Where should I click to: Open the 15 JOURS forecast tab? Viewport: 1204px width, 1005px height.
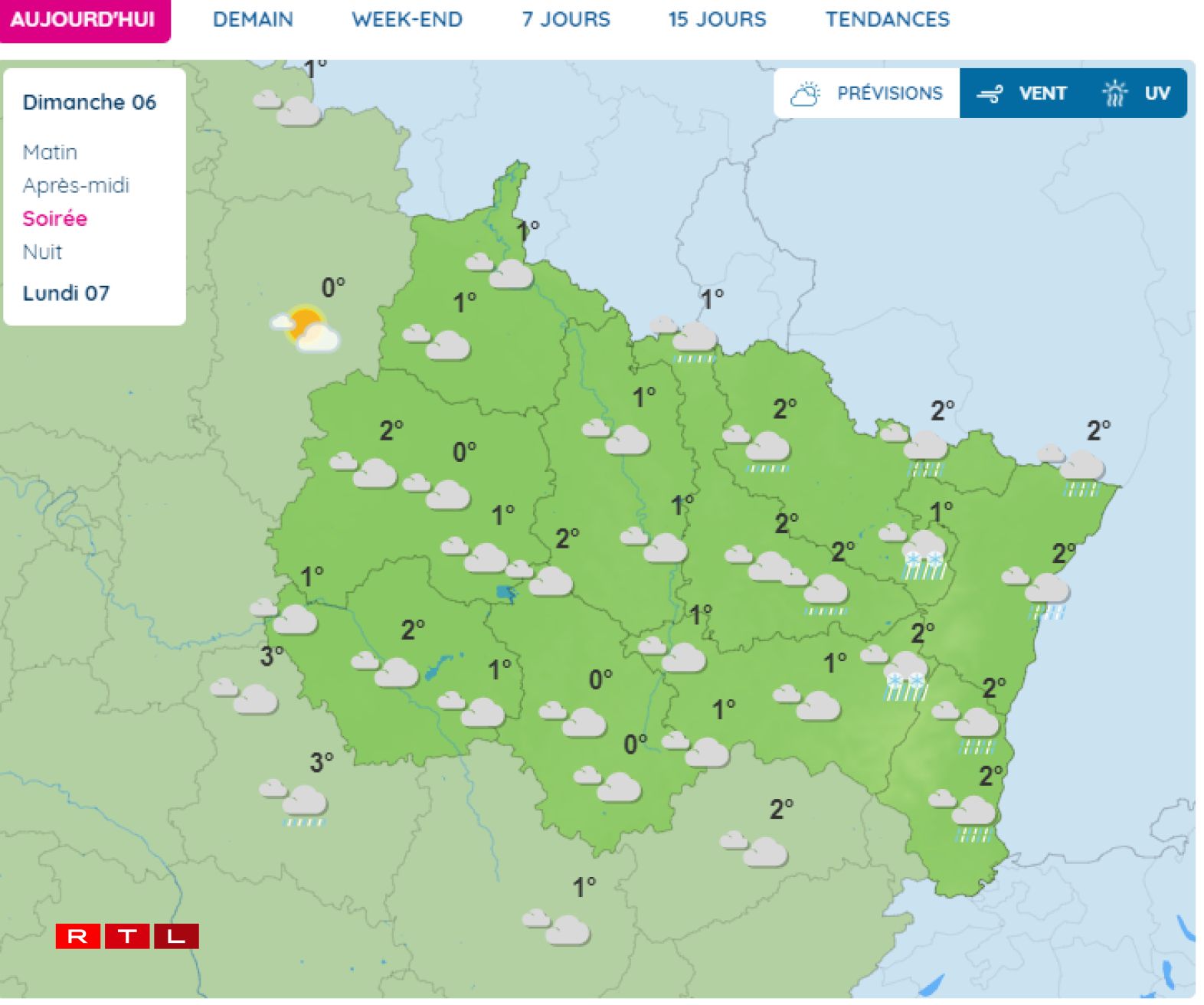point(717,19)
